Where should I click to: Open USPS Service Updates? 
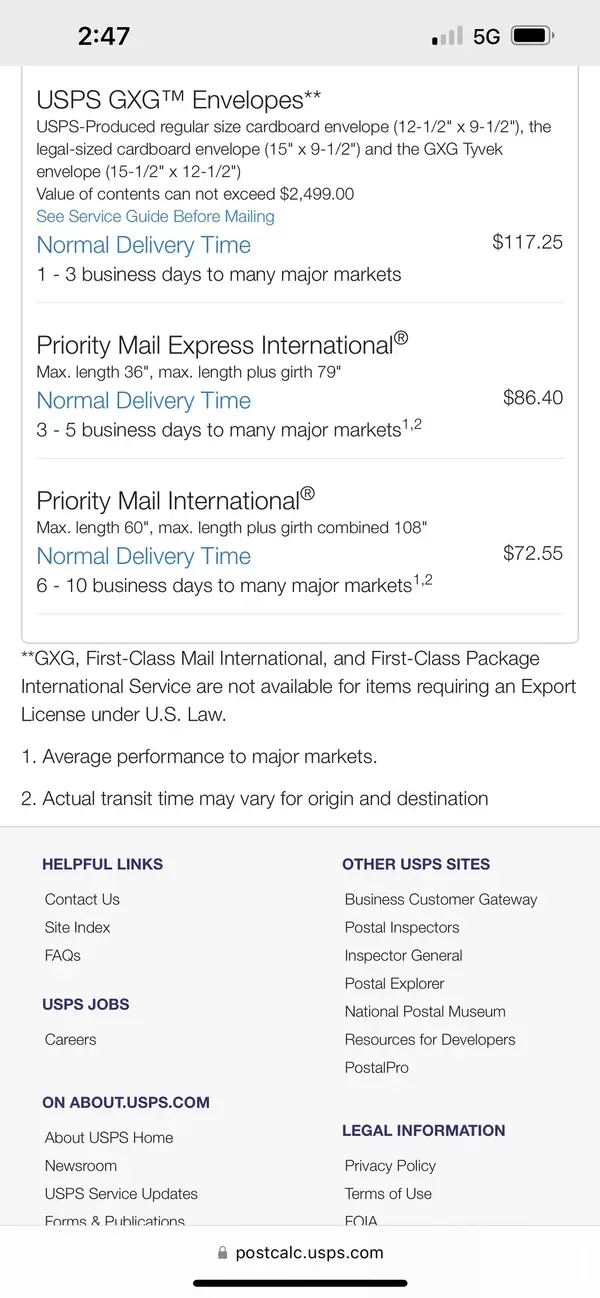click(x=121, y=1193)
